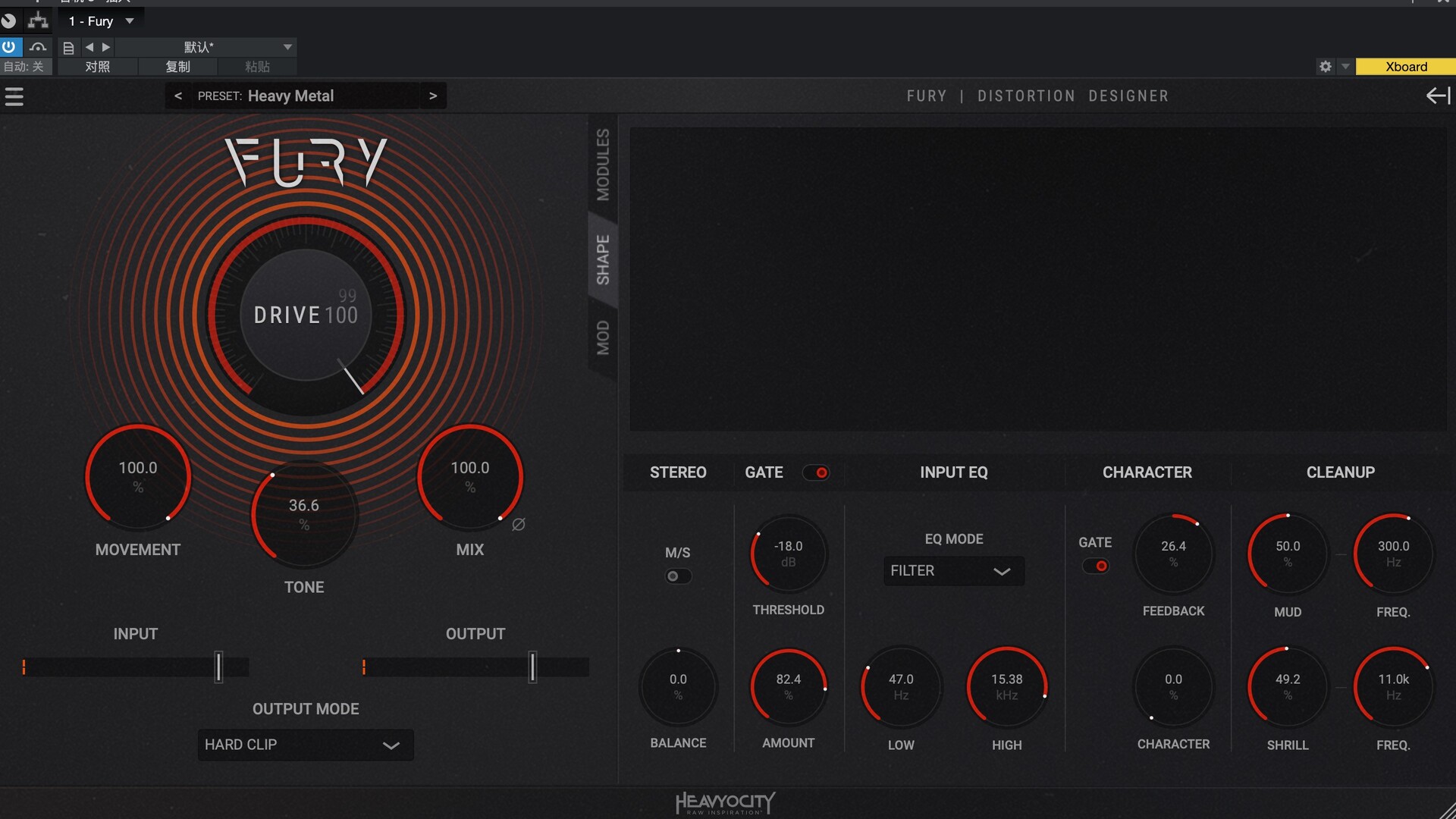Click the Mud Freq knob at 300.0 Hz
The width and height of the screenshot is (1456, 819).
[1394, 554]
